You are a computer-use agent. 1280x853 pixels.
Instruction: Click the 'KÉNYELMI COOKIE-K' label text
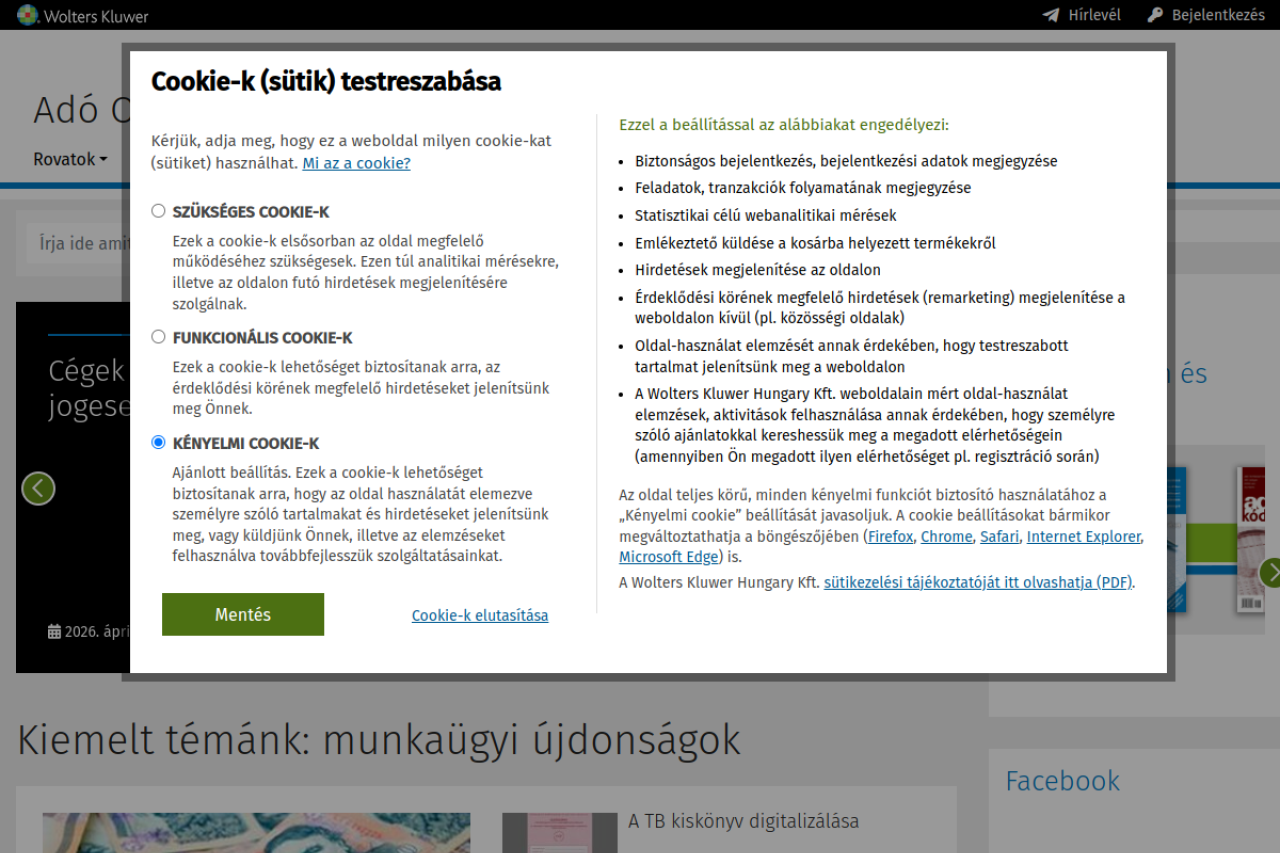coord(246,443)
